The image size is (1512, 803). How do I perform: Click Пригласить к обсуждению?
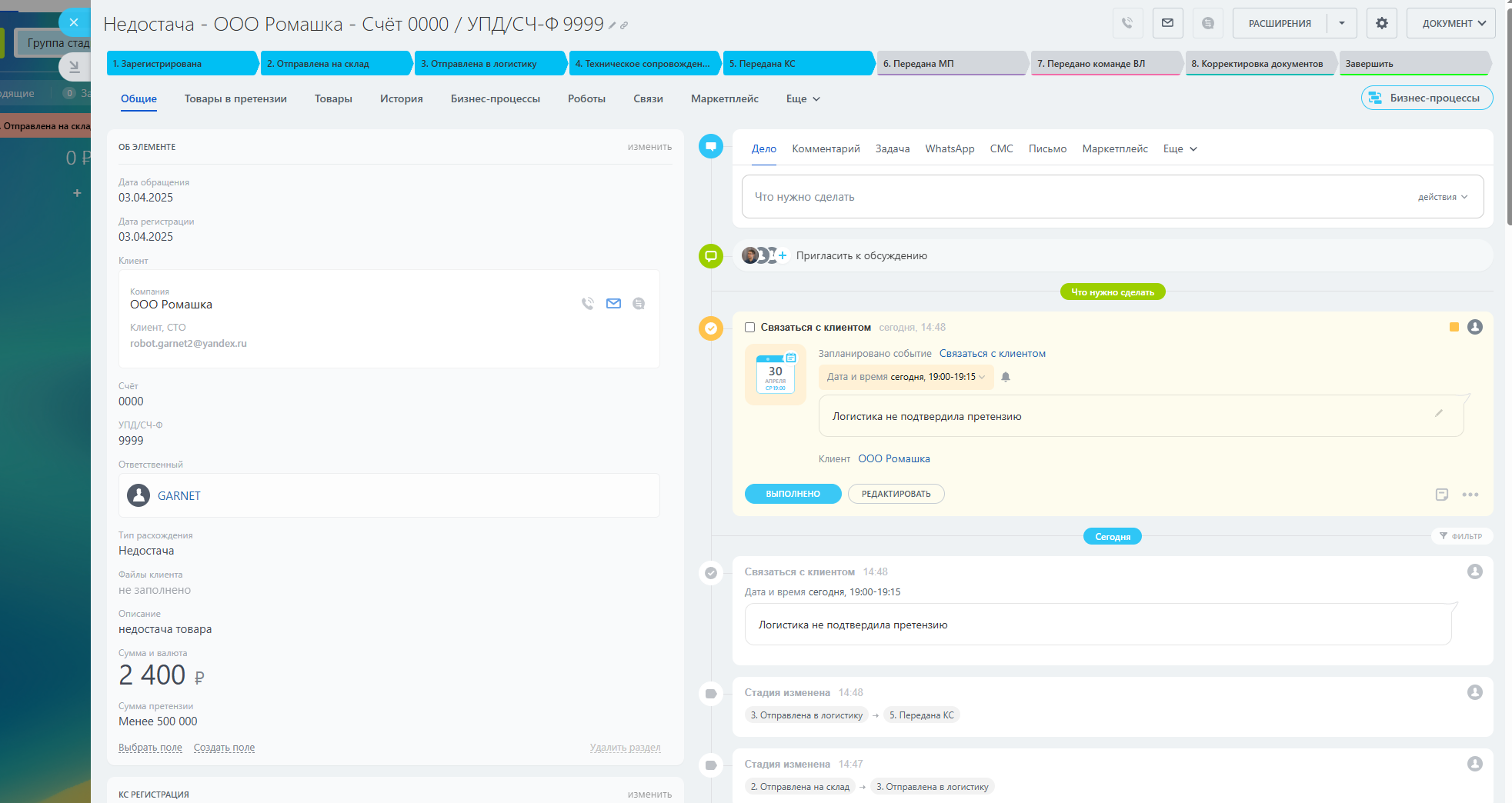point(861,255)
